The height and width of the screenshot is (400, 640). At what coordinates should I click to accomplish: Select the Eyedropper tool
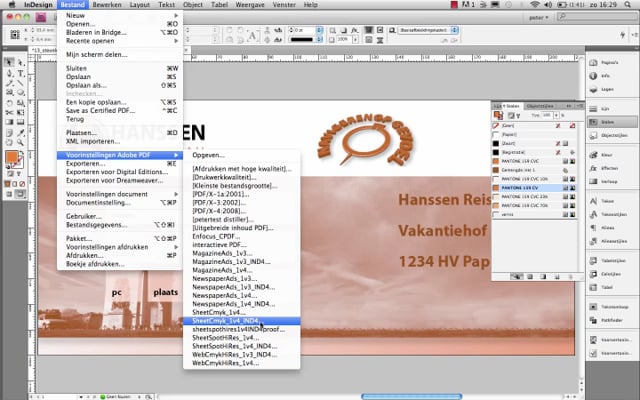[x=20, y=133]
